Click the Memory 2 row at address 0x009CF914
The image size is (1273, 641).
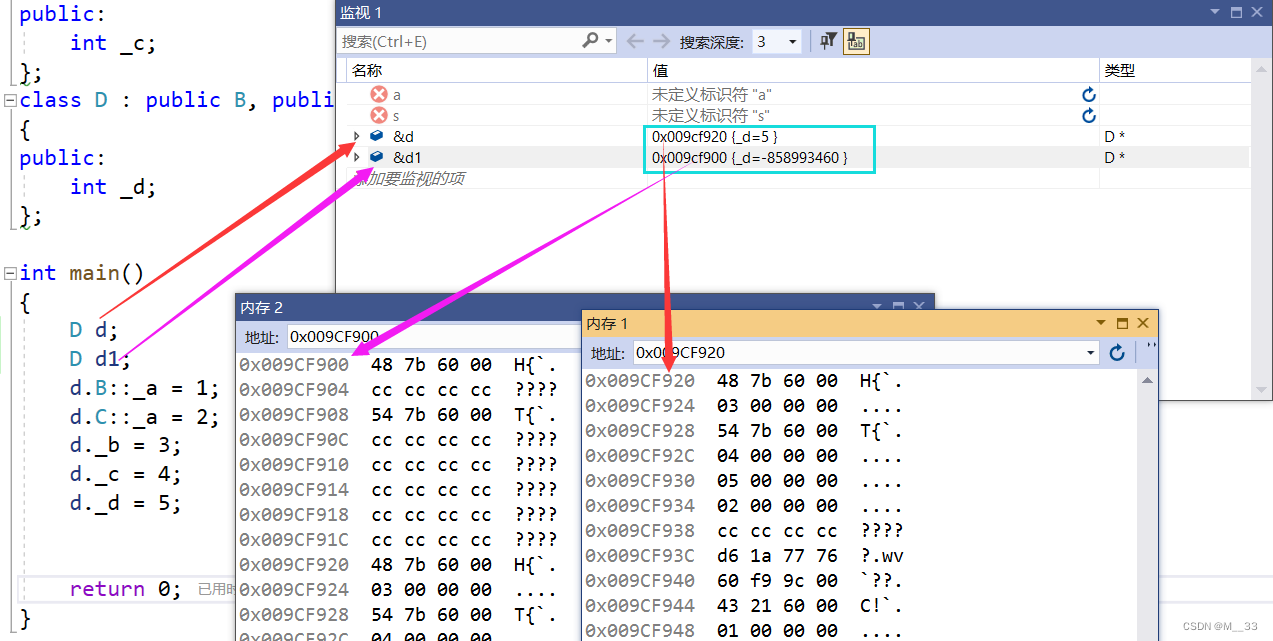[x=398, y=489]
